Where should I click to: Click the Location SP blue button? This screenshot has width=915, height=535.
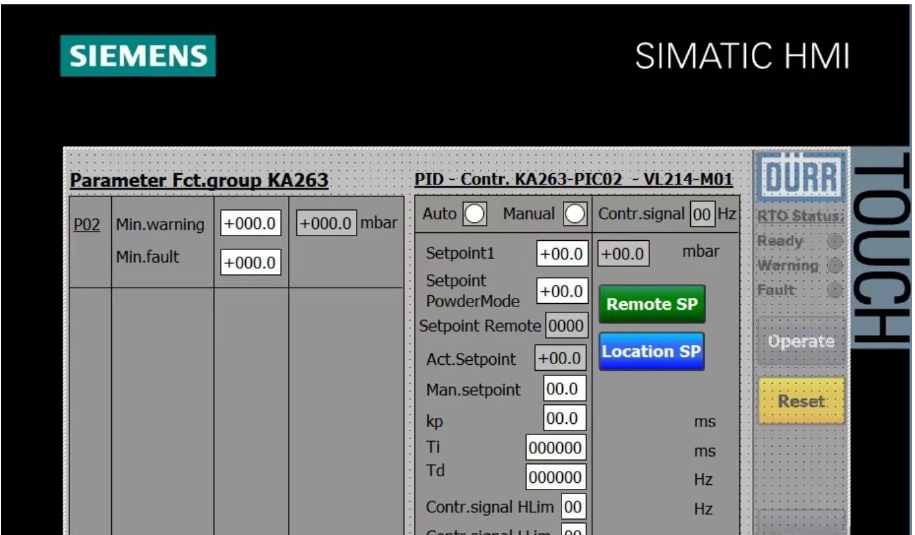[x=651, y=351]
